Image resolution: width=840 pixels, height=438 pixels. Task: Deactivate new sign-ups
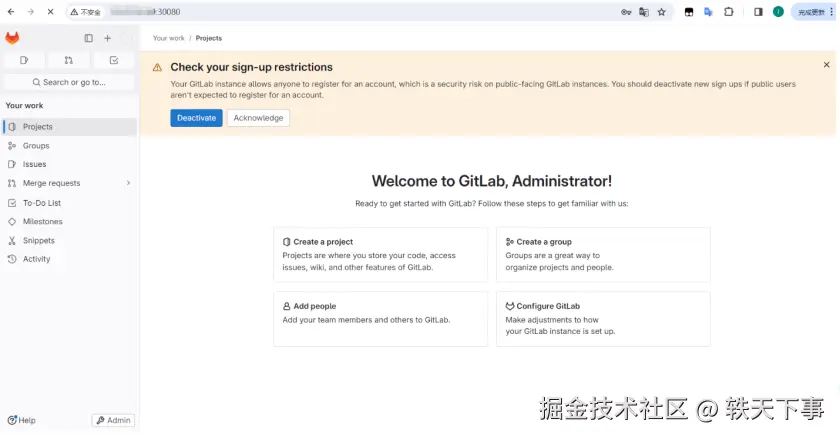tap(196, 118)
